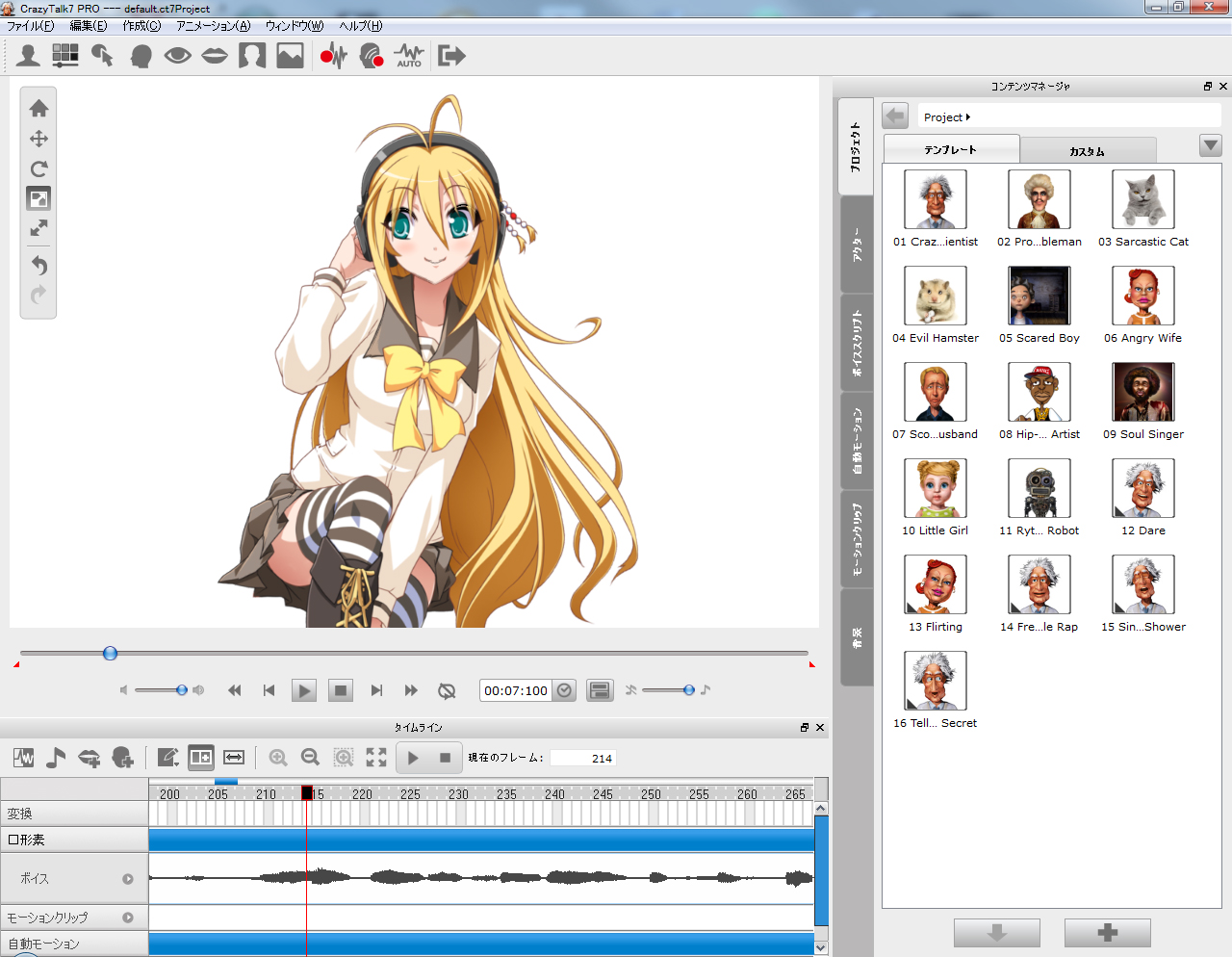
Task: Open the Eyes settings icon
Action: (x=177, y=55)
